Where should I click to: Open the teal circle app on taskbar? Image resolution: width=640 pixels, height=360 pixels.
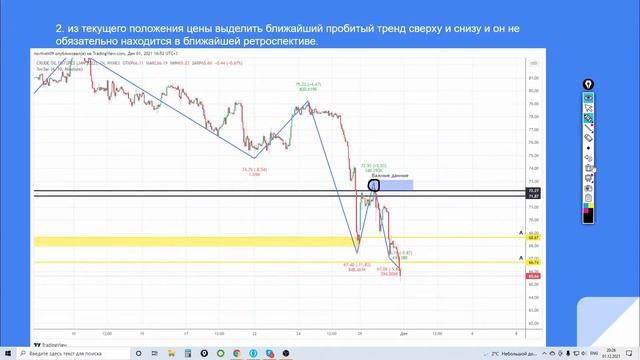[253, 353]
